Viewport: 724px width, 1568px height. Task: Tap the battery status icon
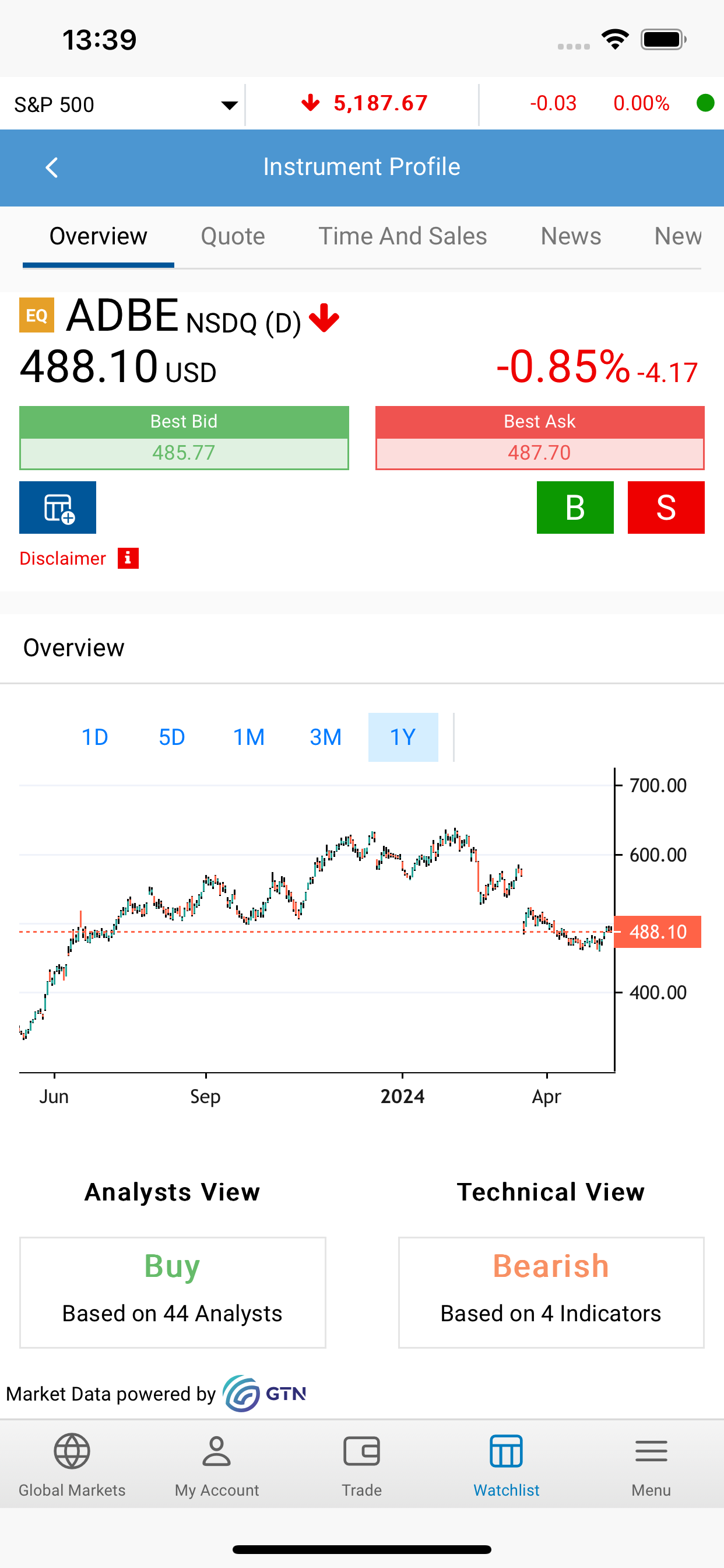click(x=663, y=40)
